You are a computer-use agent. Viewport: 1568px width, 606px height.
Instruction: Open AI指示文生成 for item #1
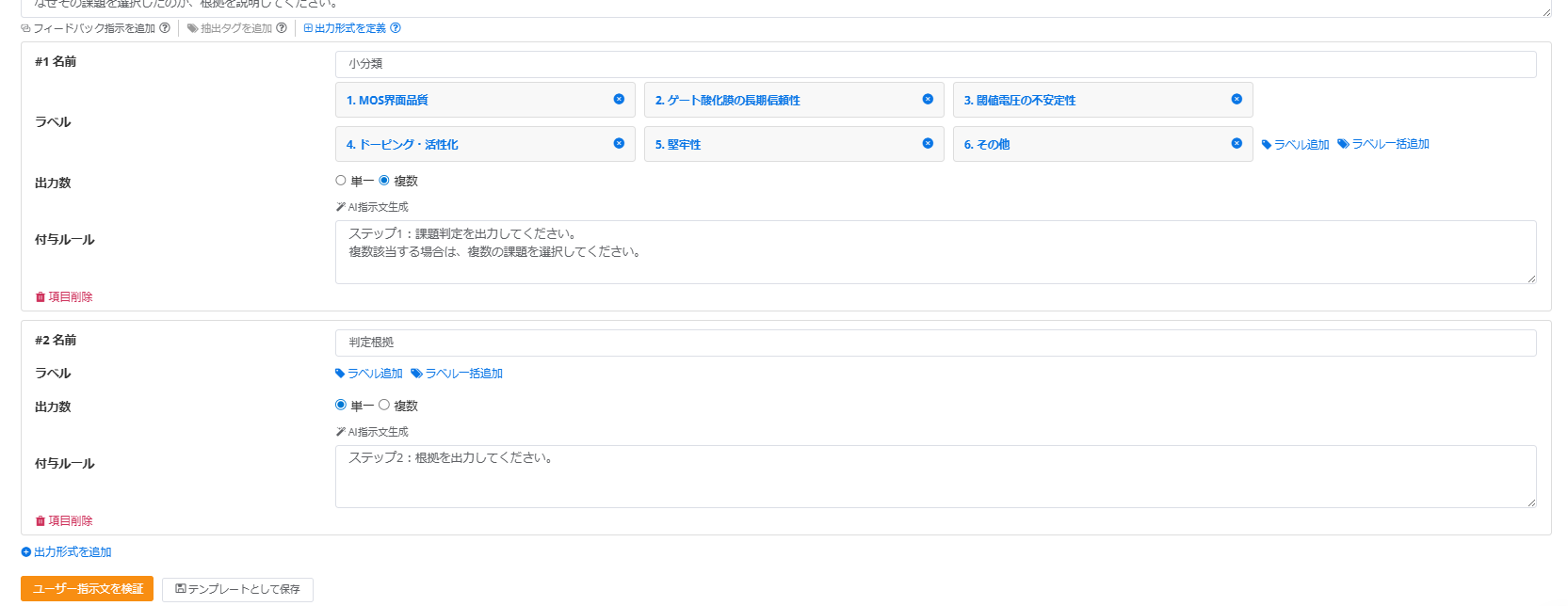pos(372,207)
